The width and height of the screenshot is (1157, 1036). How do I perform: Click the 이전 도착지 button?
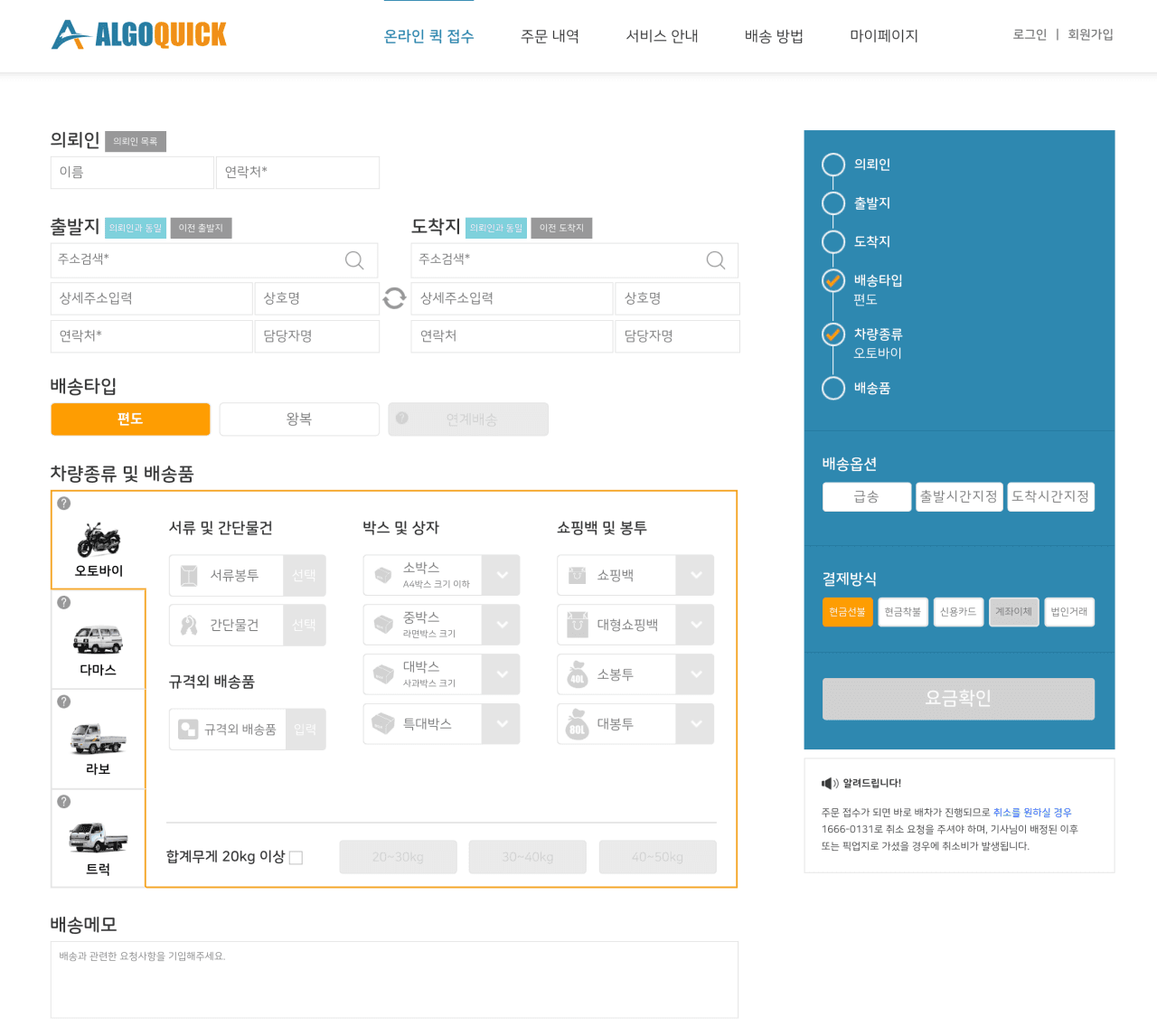561,228
